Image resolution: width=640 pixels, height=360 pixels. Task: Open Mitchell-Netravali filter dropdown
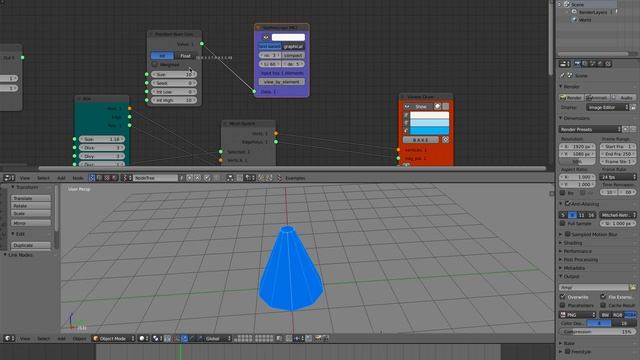[x=618, y=215]
